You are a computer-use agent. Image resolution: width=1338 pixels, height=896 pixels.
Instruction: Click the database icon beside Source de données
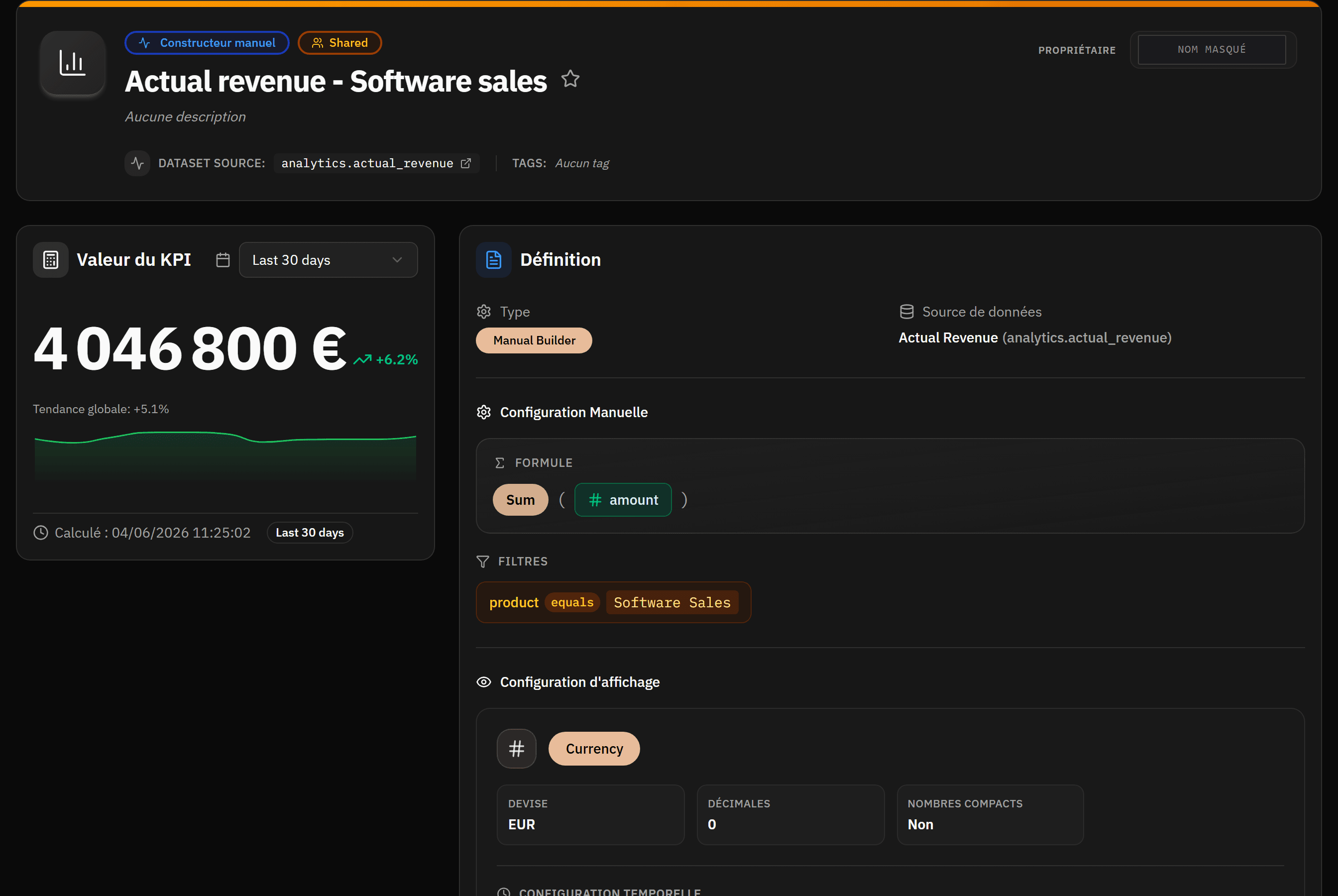point(906,312)
